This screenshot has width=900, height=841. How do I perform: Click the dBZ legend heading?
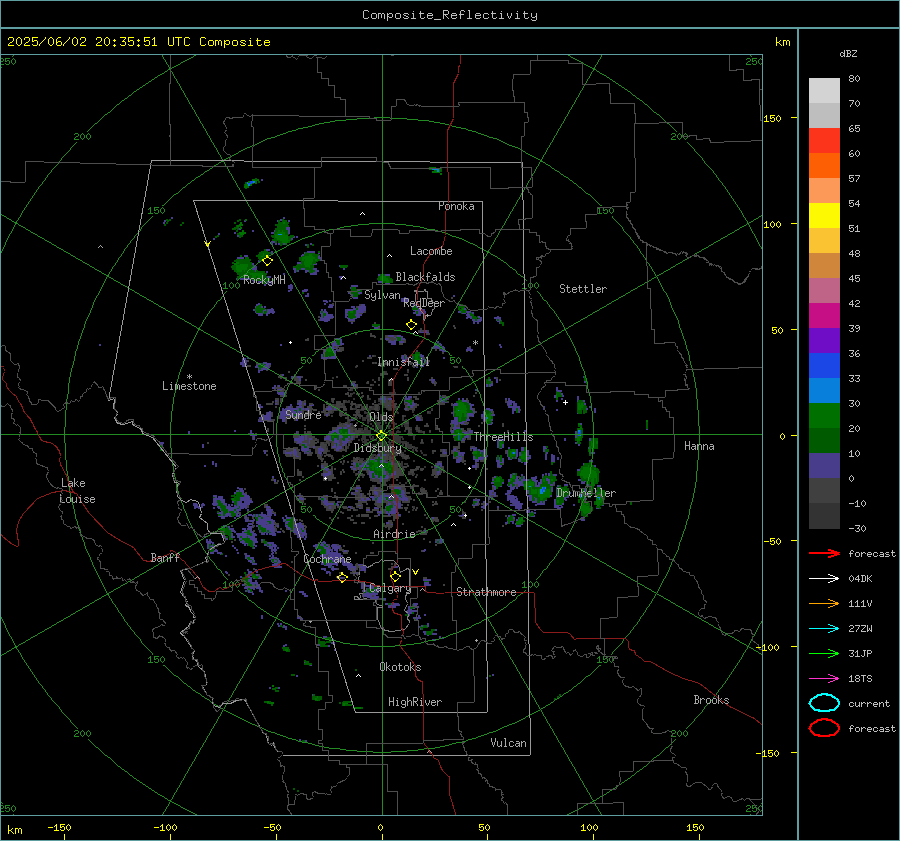[848, 53]
